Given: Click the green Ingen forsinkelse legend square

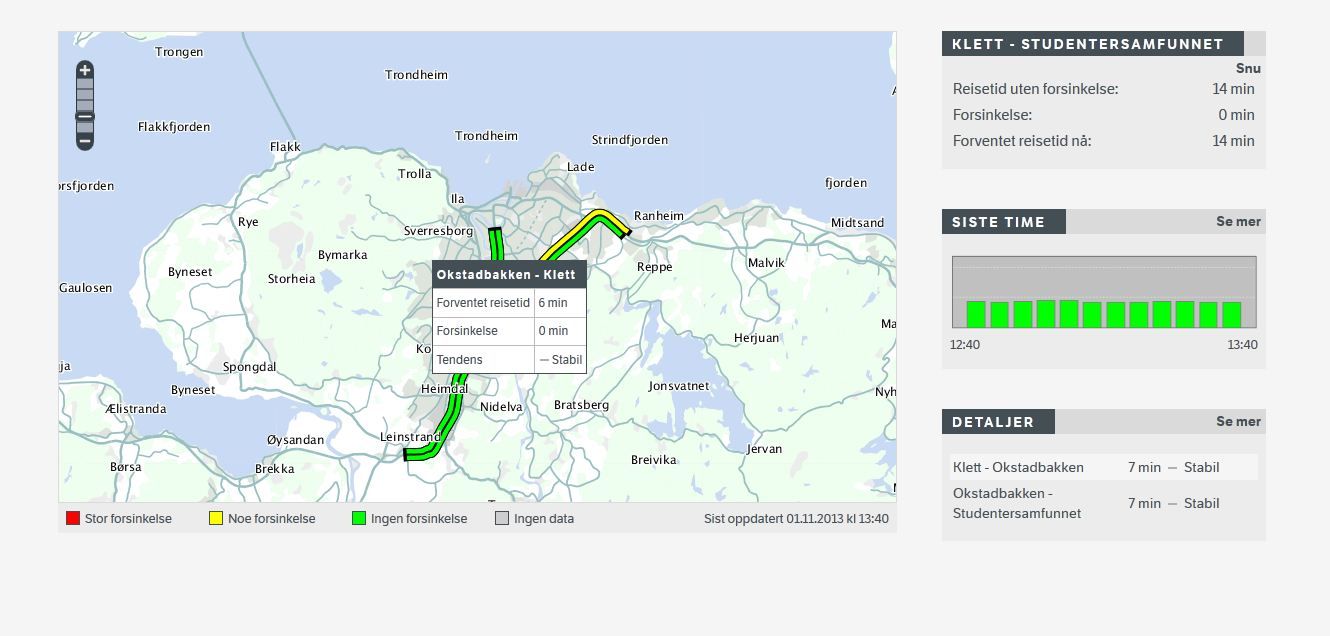Looking at the screenshot, I should coord(359,518).
